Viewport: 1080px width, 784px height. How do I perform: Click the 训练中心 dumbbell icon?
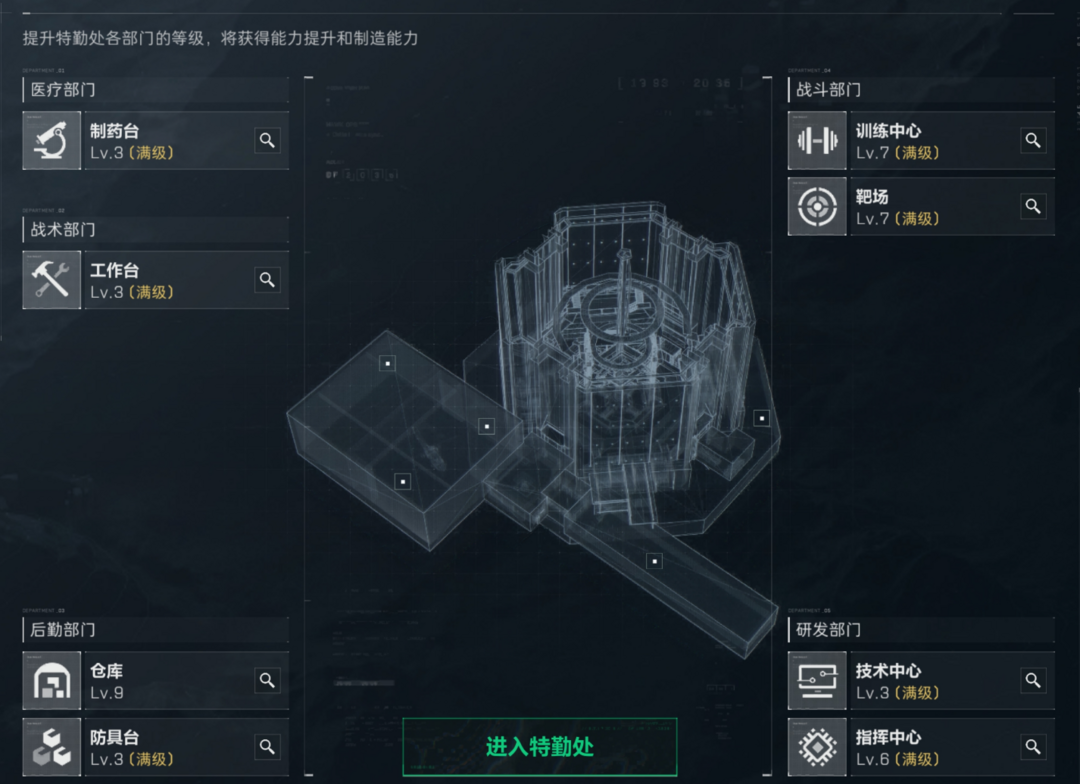tap(817, 141)
